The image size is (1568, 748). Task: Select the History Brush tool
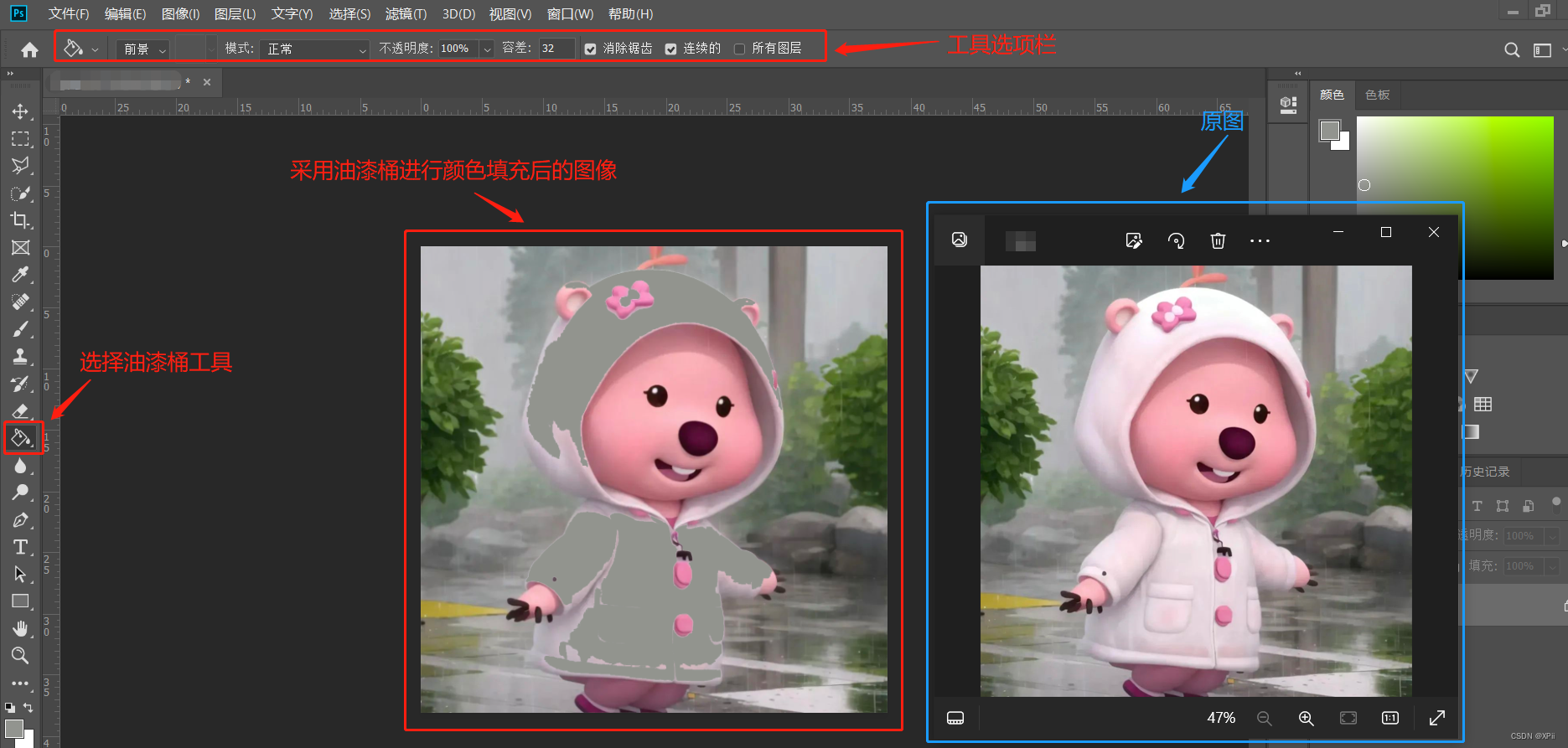click(x=20, y=384)
